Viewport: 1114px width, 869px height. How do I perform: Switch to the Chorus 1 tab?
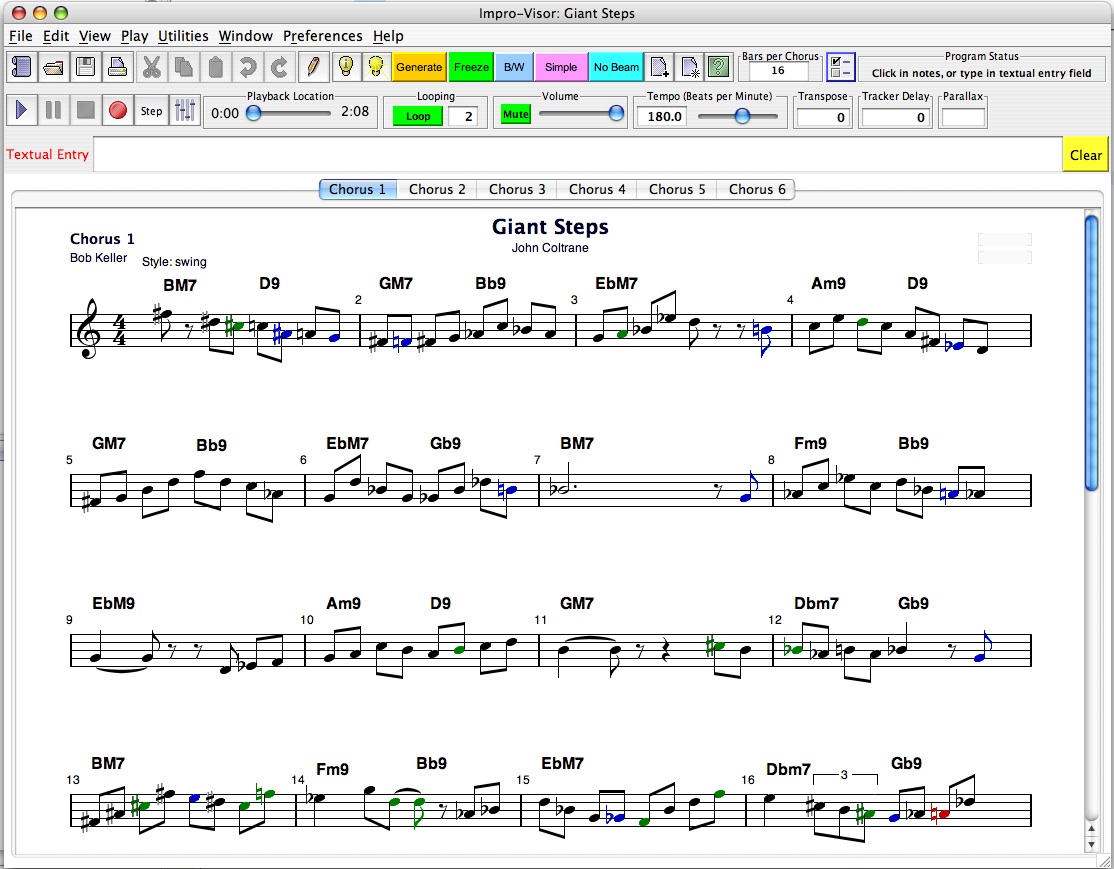[357, 189]
